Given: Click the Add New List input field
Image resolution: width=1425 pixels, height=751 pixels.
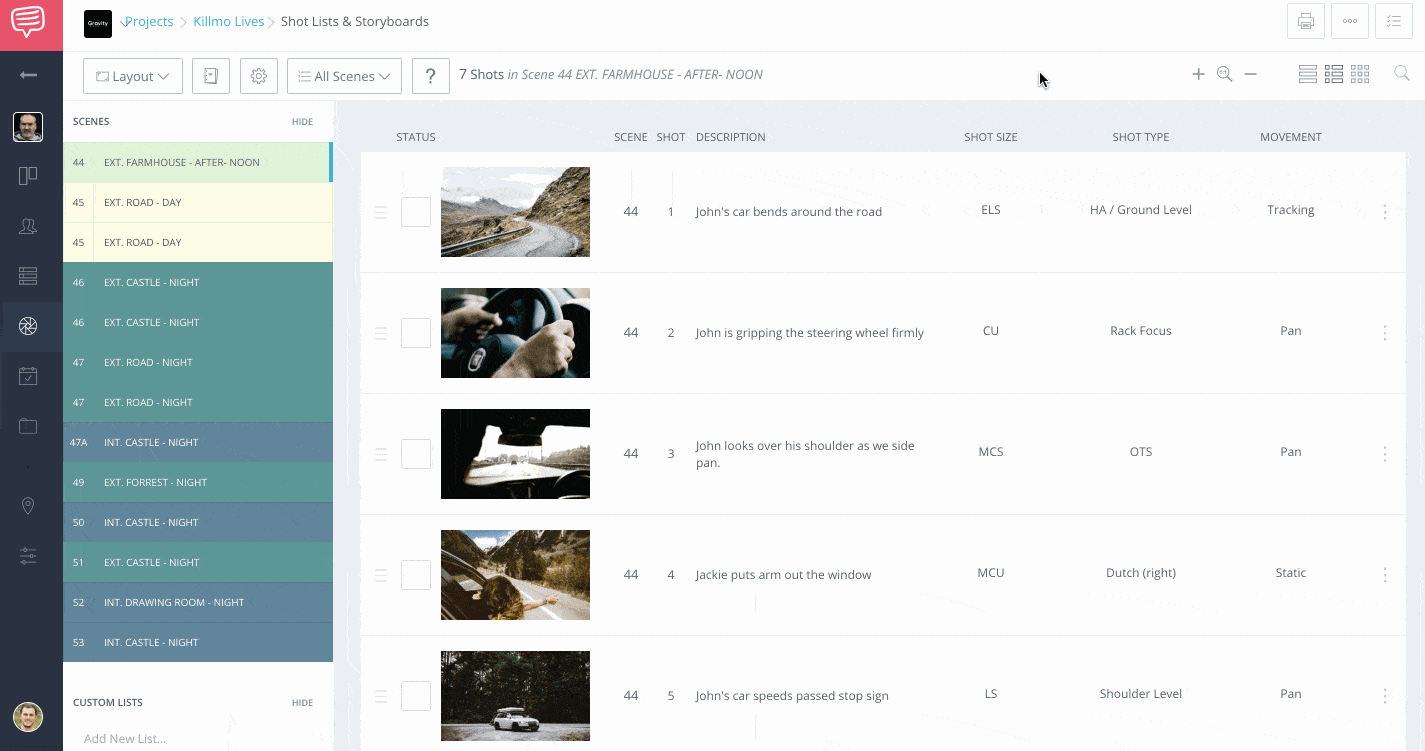Looking at the screenshot, I should [126, 739].
